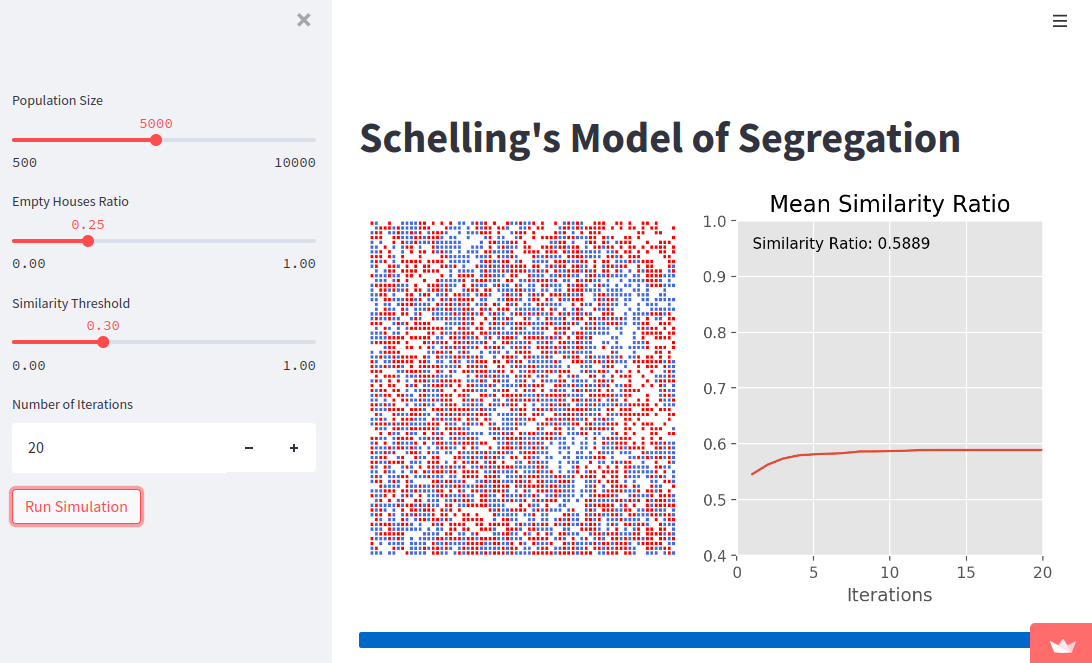Click the 5000 population value label
Screen dimensions: 1092x663
155,123
